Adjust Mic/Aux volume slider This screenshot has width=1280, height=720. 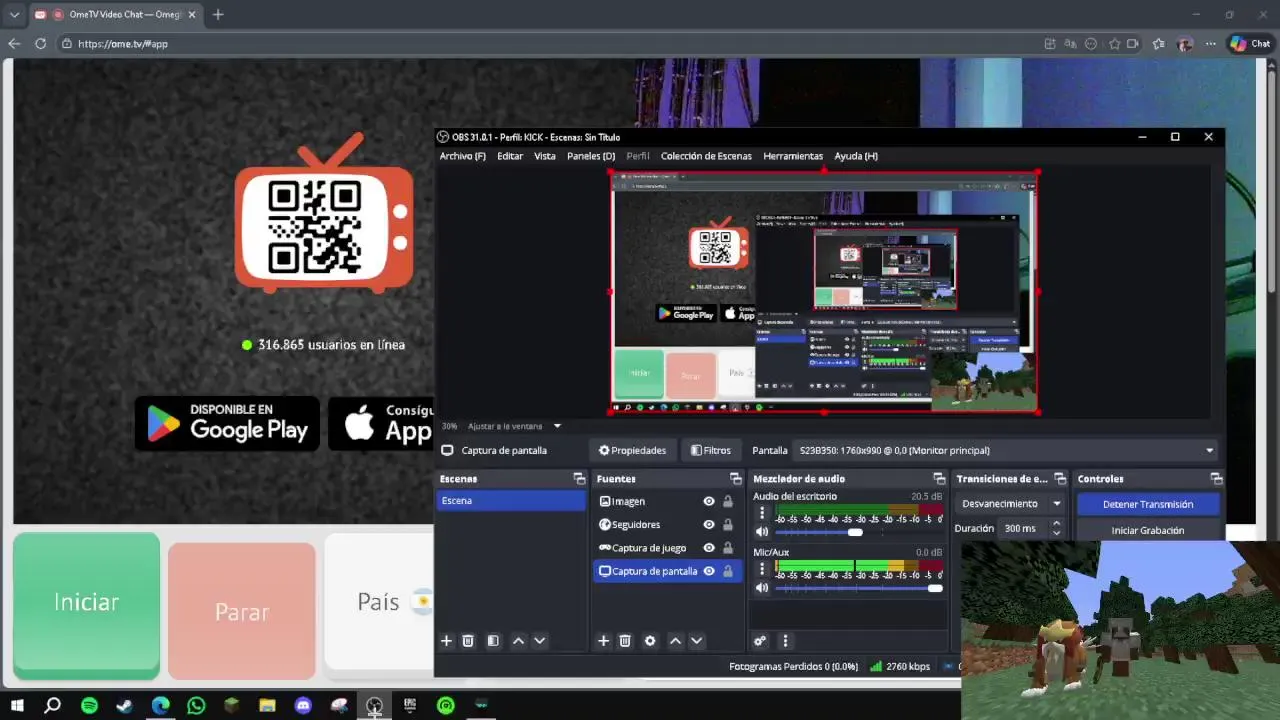coord(935,588)
